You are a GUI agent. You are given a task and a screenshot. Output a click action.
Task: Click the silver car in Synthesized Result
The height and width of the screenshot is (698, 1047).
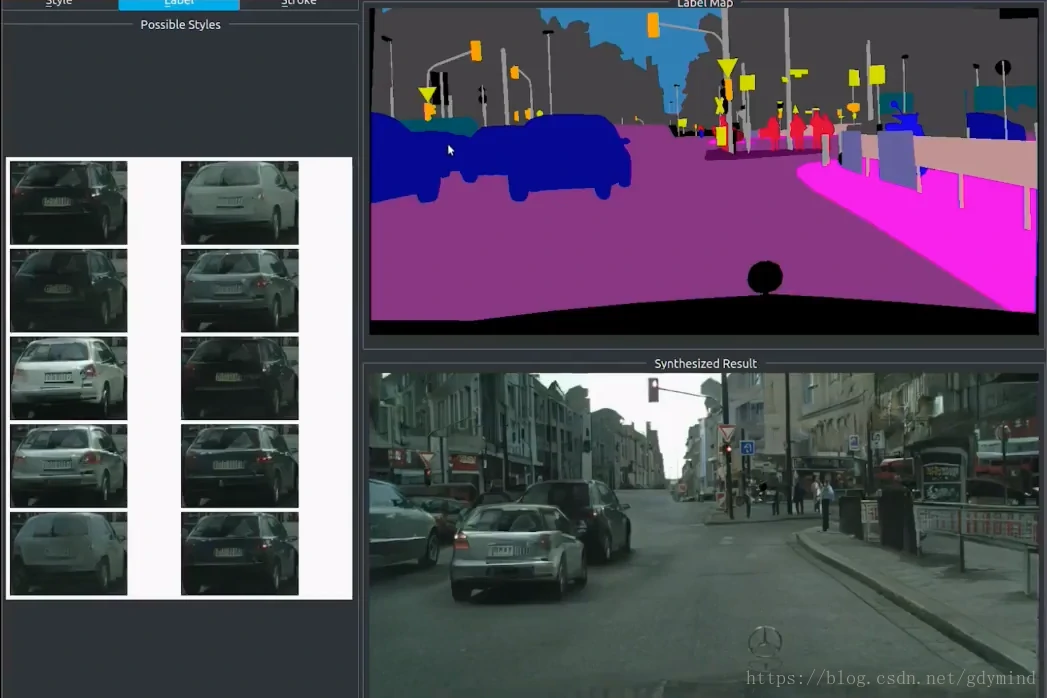pyautogui.click(x=515, y=548)
